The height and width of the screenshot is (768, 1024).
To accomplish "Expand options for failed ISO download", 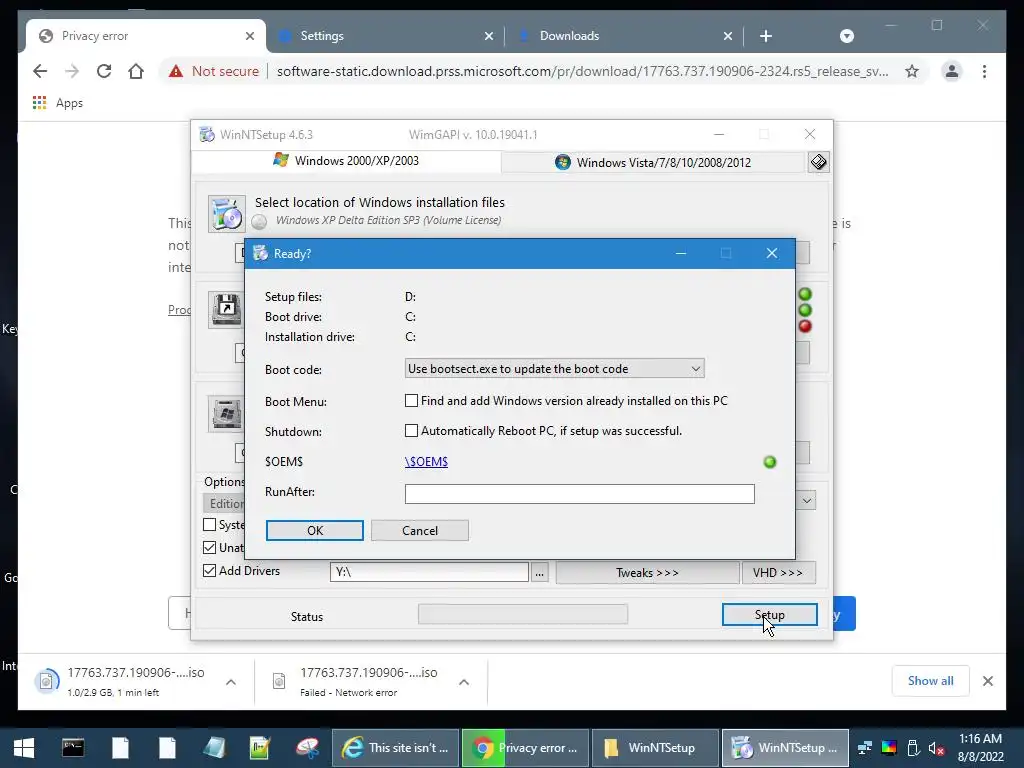I will point(464,682).
